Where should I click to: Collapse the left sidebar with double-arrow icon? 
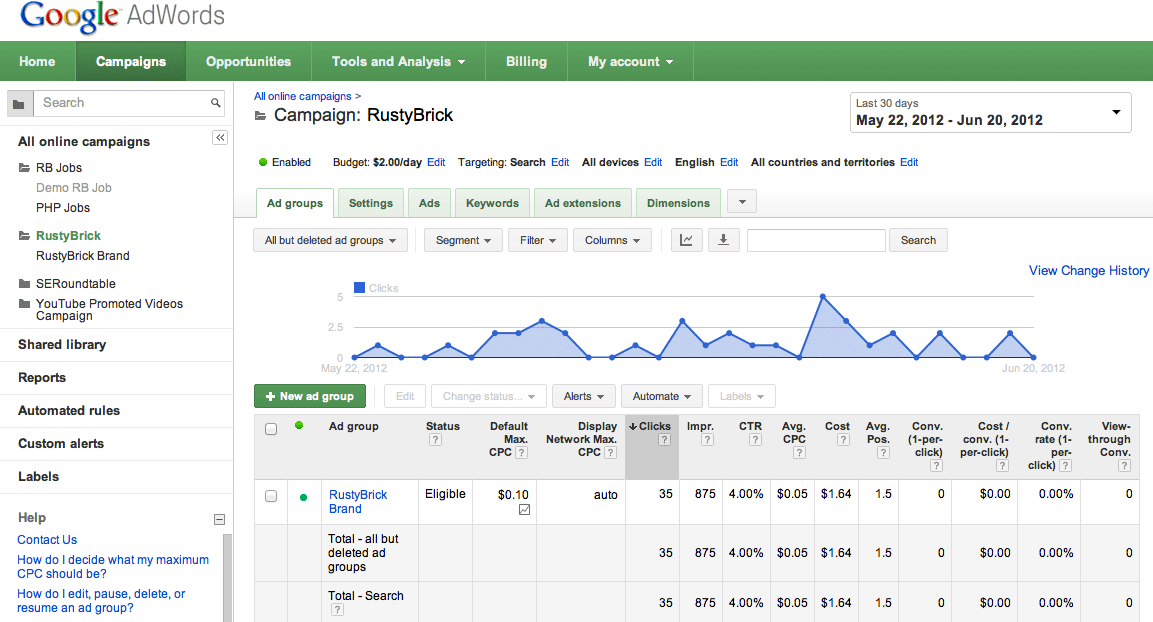220,138
